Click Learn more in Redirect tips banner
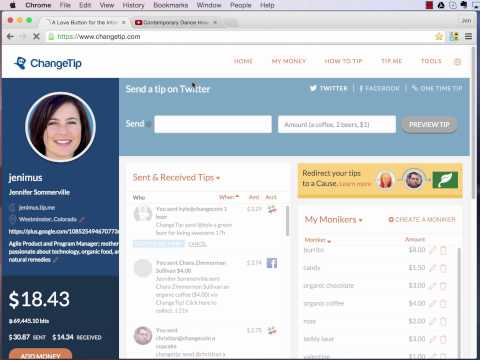The width and height of the screenshot is (480, 360). coord(355,184)
